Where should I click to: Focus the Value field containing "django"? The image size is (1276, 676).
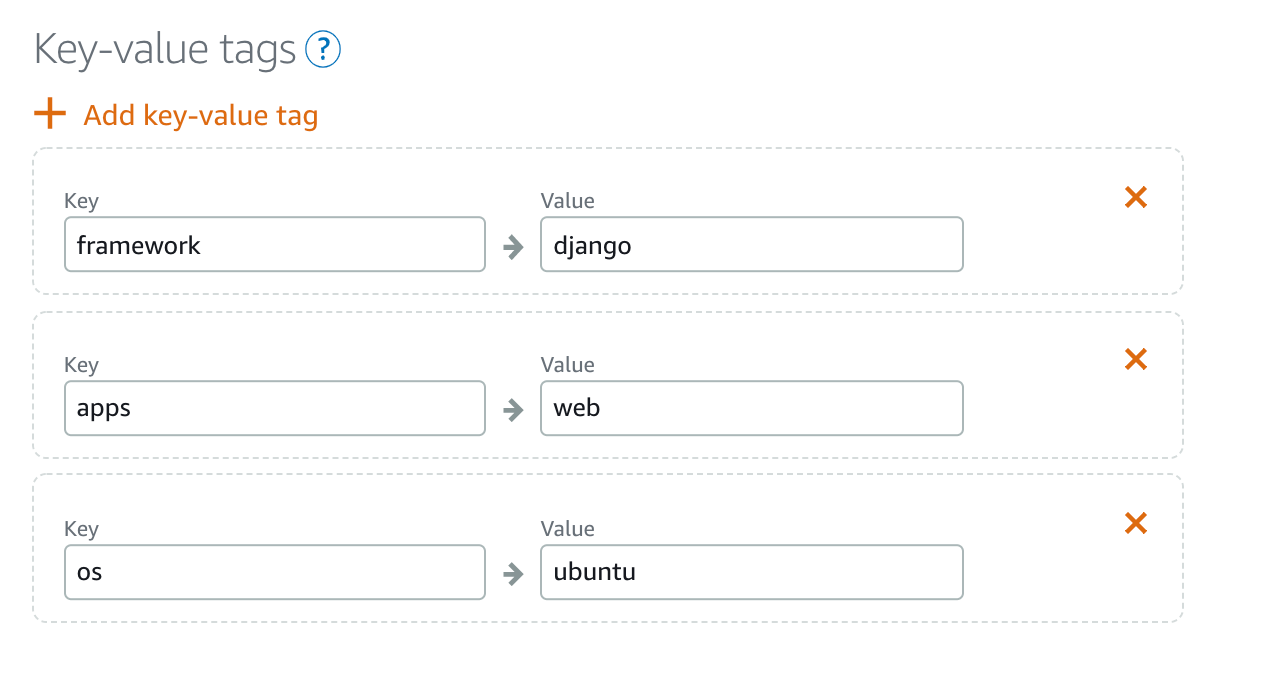click(751, 245)
